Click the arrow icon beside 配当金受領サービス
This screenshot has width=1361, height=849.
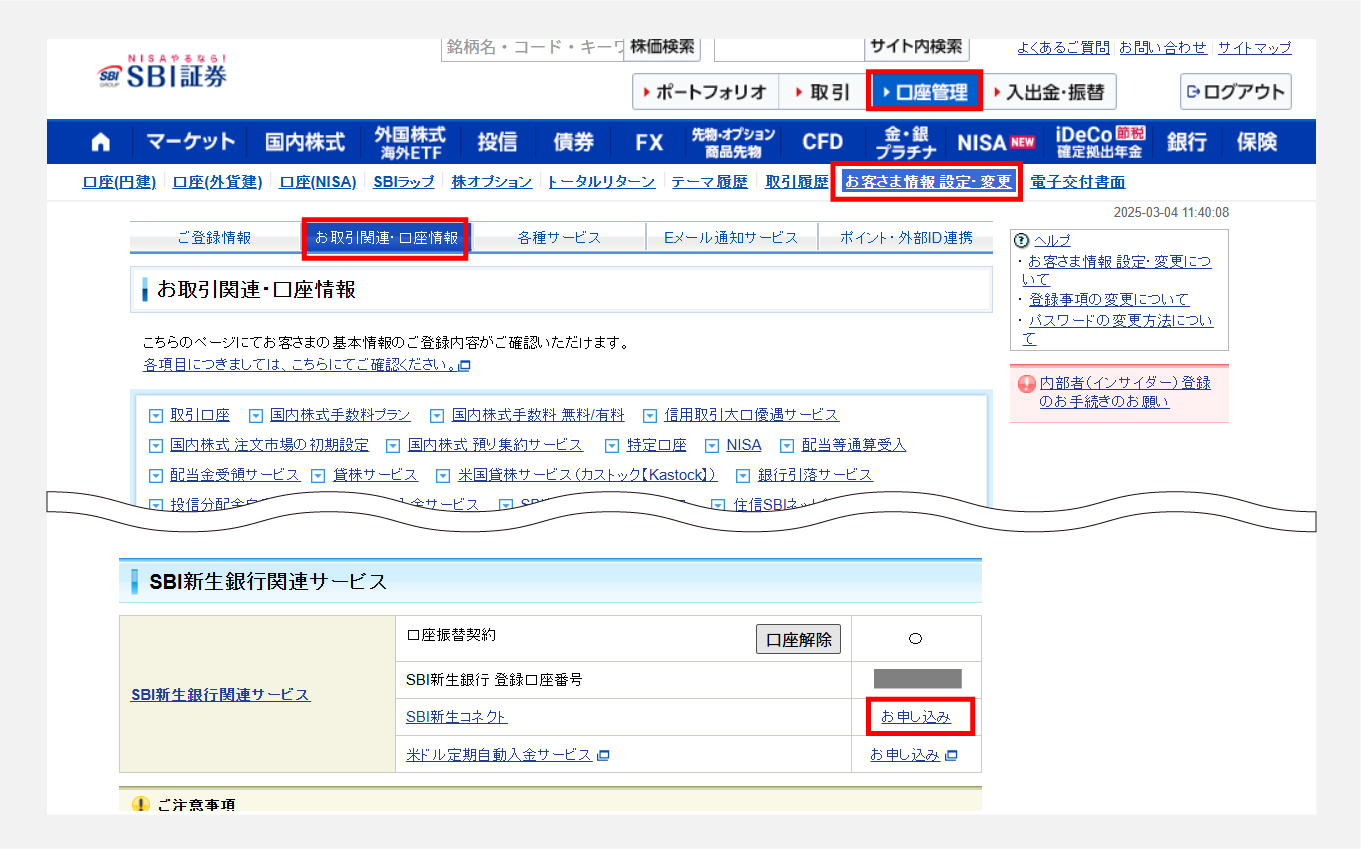[x=155, y=476]
